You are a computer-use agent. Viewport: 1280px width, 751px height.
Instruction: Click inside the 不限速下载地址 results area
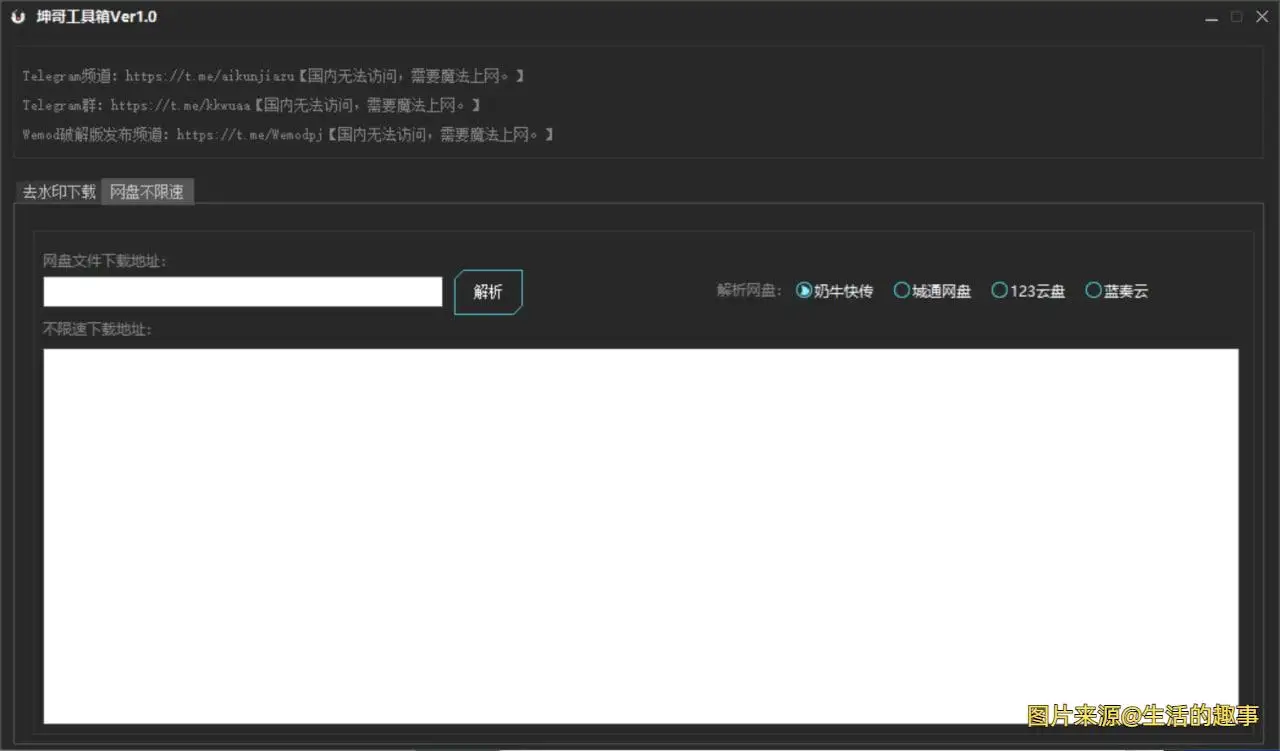tap(640, 535)
